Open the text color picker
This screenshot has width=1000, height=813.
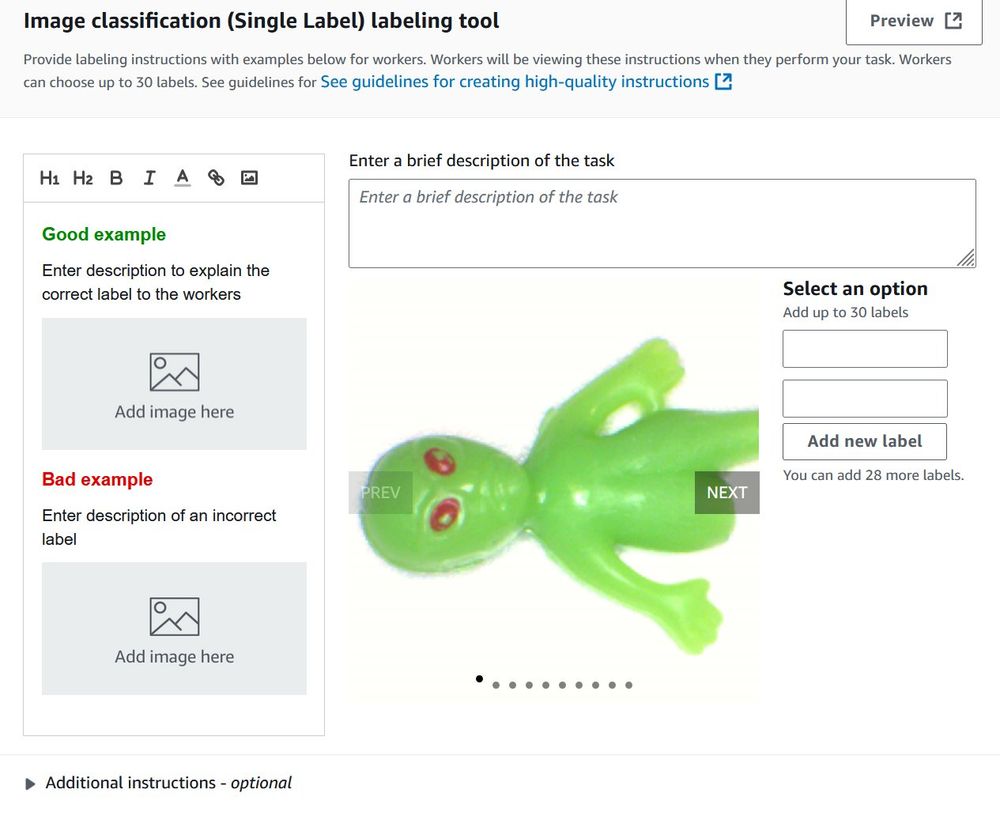[x=182, y=178]
